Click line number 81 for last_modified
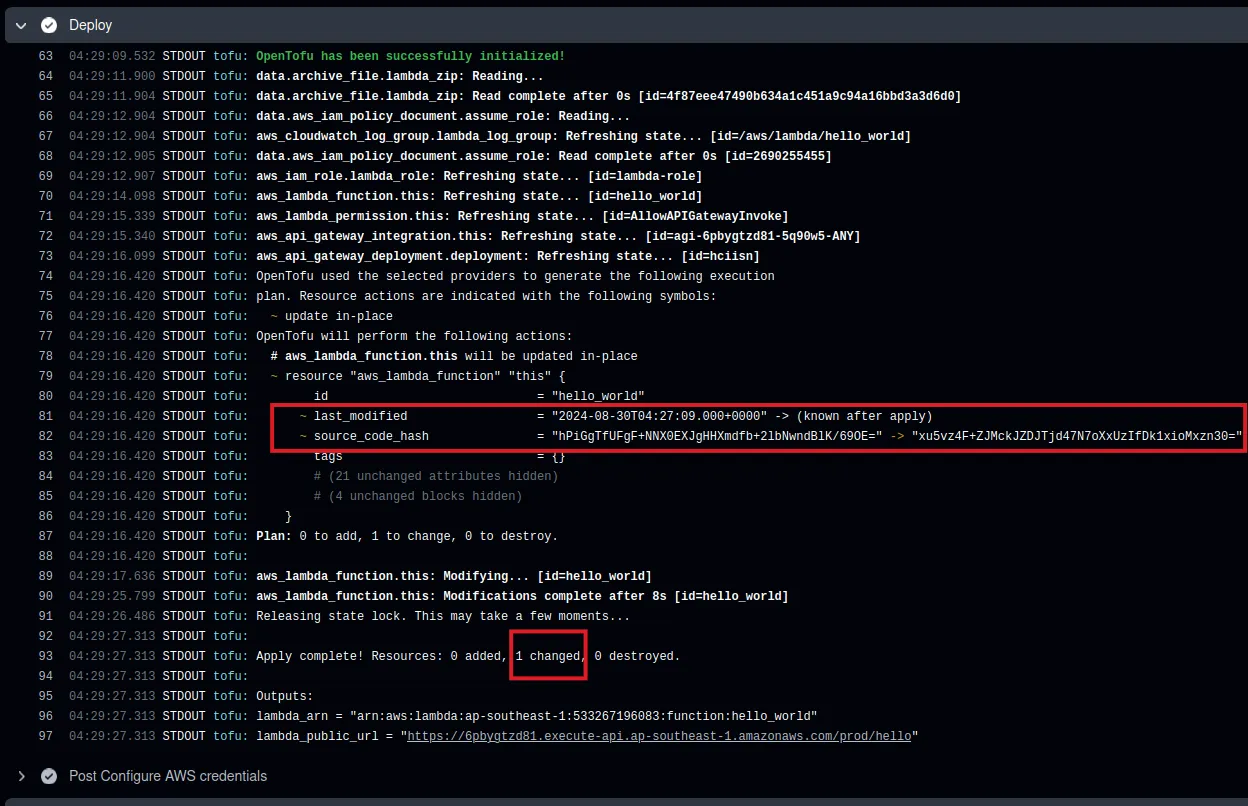Screen dimensions: 1248x806 pyautogui.click(x=45, y=416)
